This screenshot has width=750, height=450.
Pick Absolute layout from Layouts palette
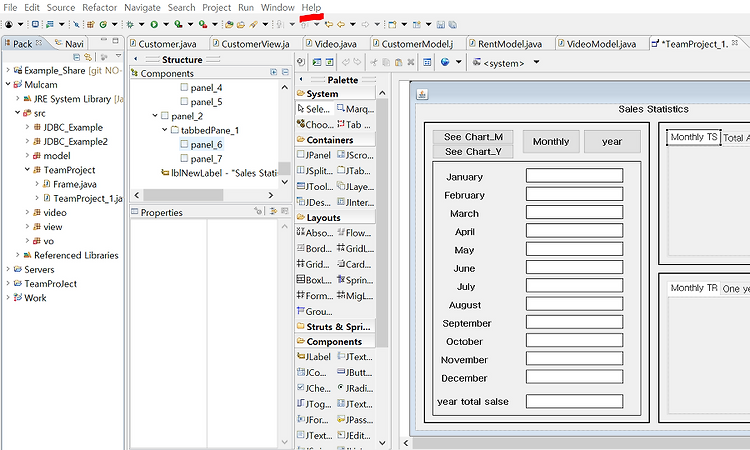[314, 233]
